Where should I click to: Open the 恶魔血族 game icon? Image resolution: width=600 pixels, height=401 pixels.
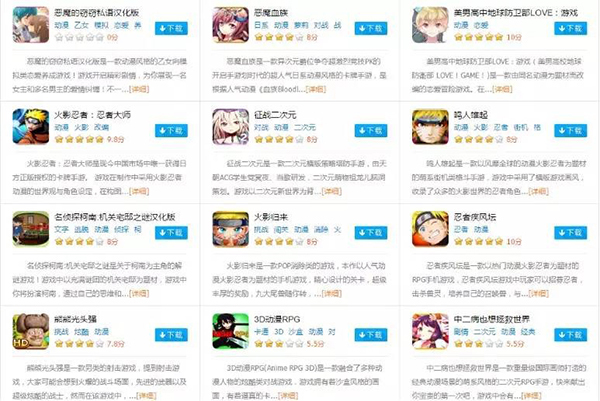click(x=230, y=25)
